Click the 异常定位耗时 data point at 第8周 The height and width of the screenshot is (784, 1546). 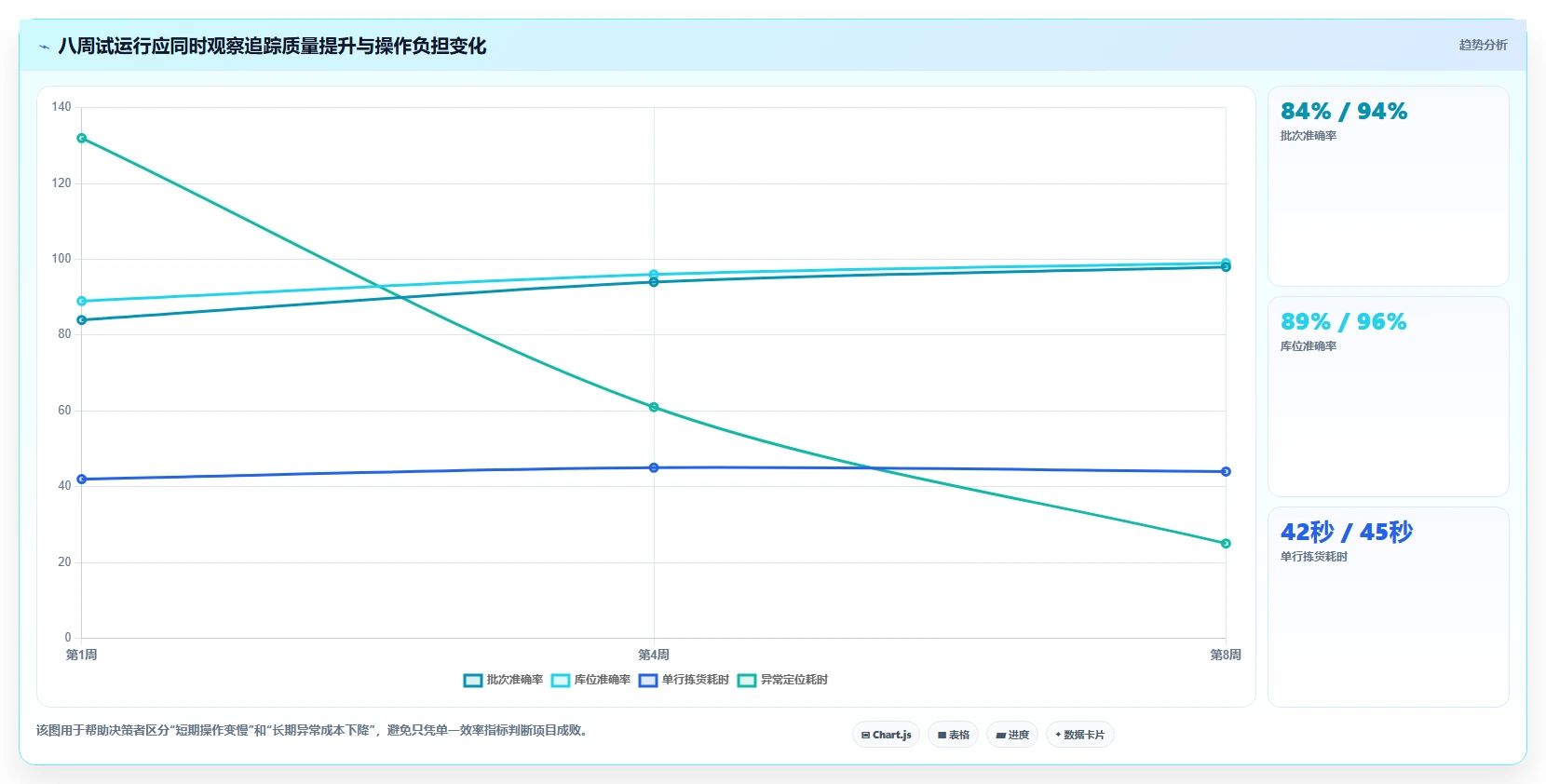coord(1226,544)
